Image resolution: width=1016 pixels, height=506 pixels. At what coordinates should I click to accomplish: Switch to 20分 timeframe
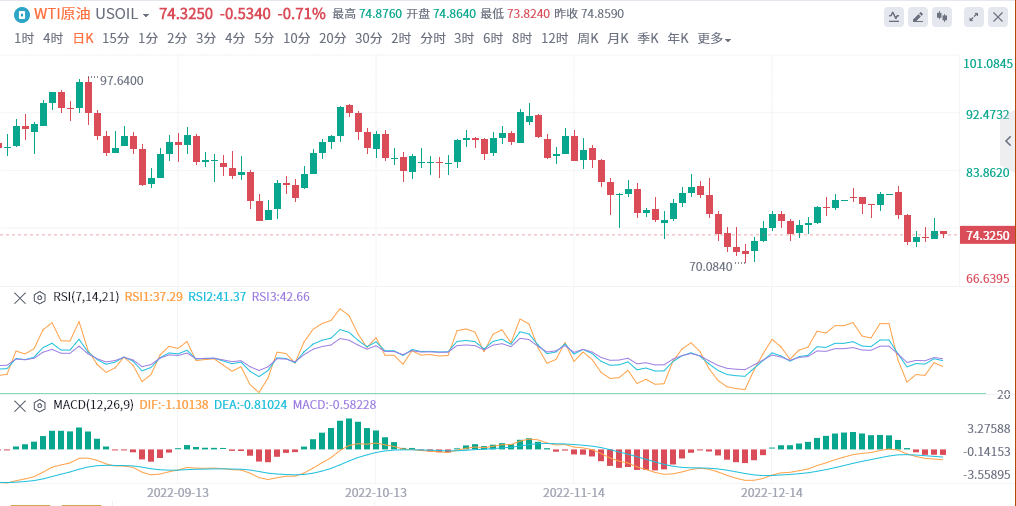click(332, 39)
